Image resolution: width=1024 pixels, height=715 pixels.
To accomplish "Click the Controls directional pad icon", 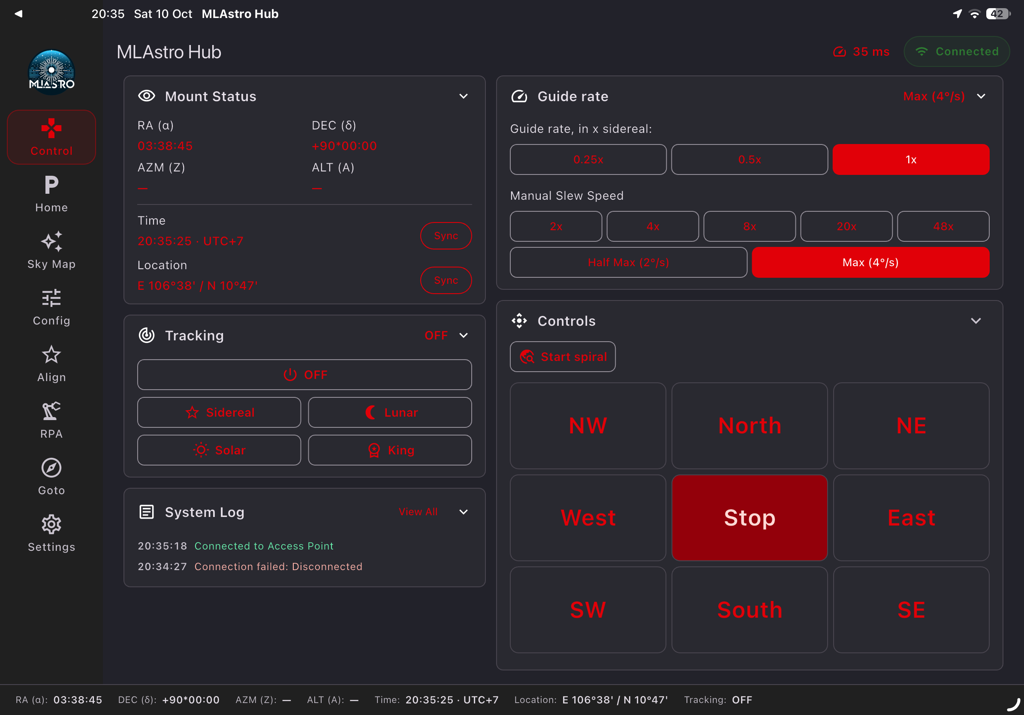I will tap(519, 321).
